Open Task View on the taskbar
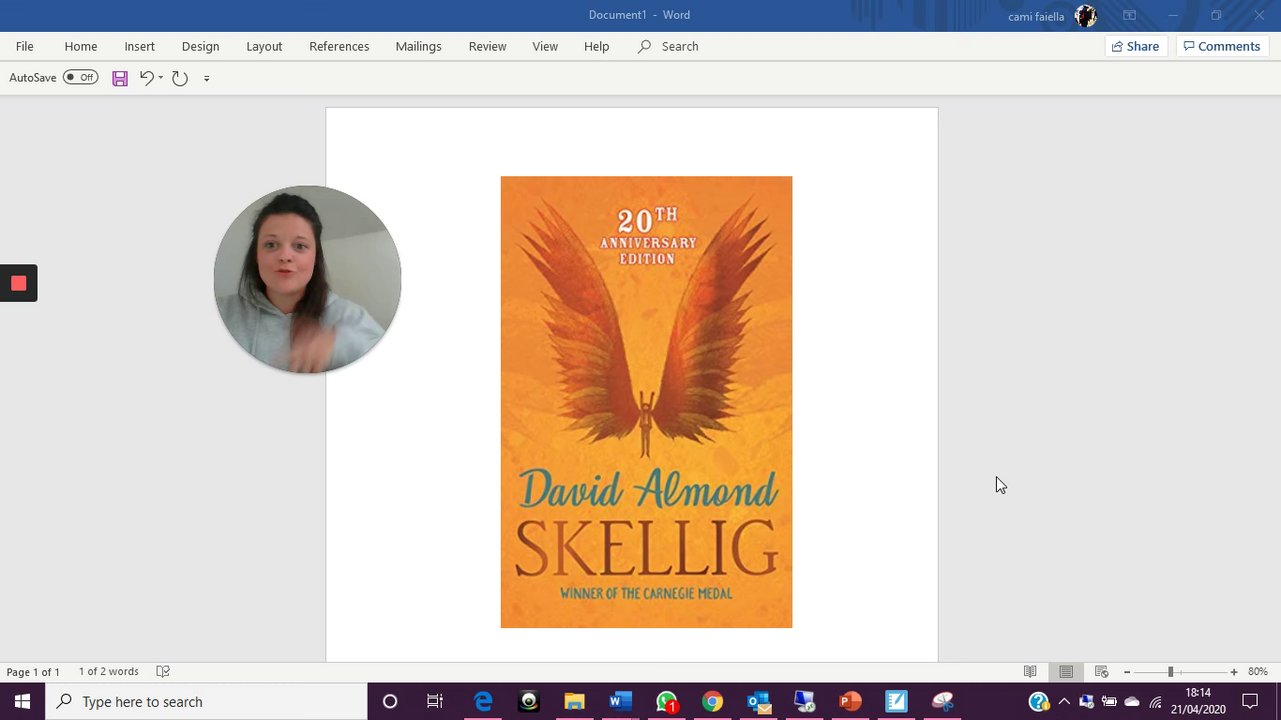This screenshot has width=1281, height=720. click(x=435, y=701)
